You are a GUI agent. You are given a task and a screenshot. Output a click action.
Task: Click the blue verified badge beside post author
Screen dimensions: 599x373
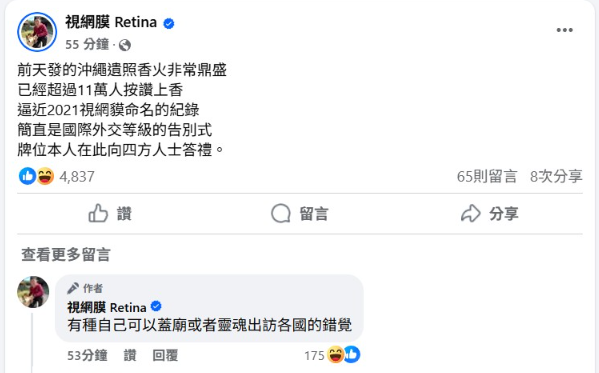coord(169,24)
